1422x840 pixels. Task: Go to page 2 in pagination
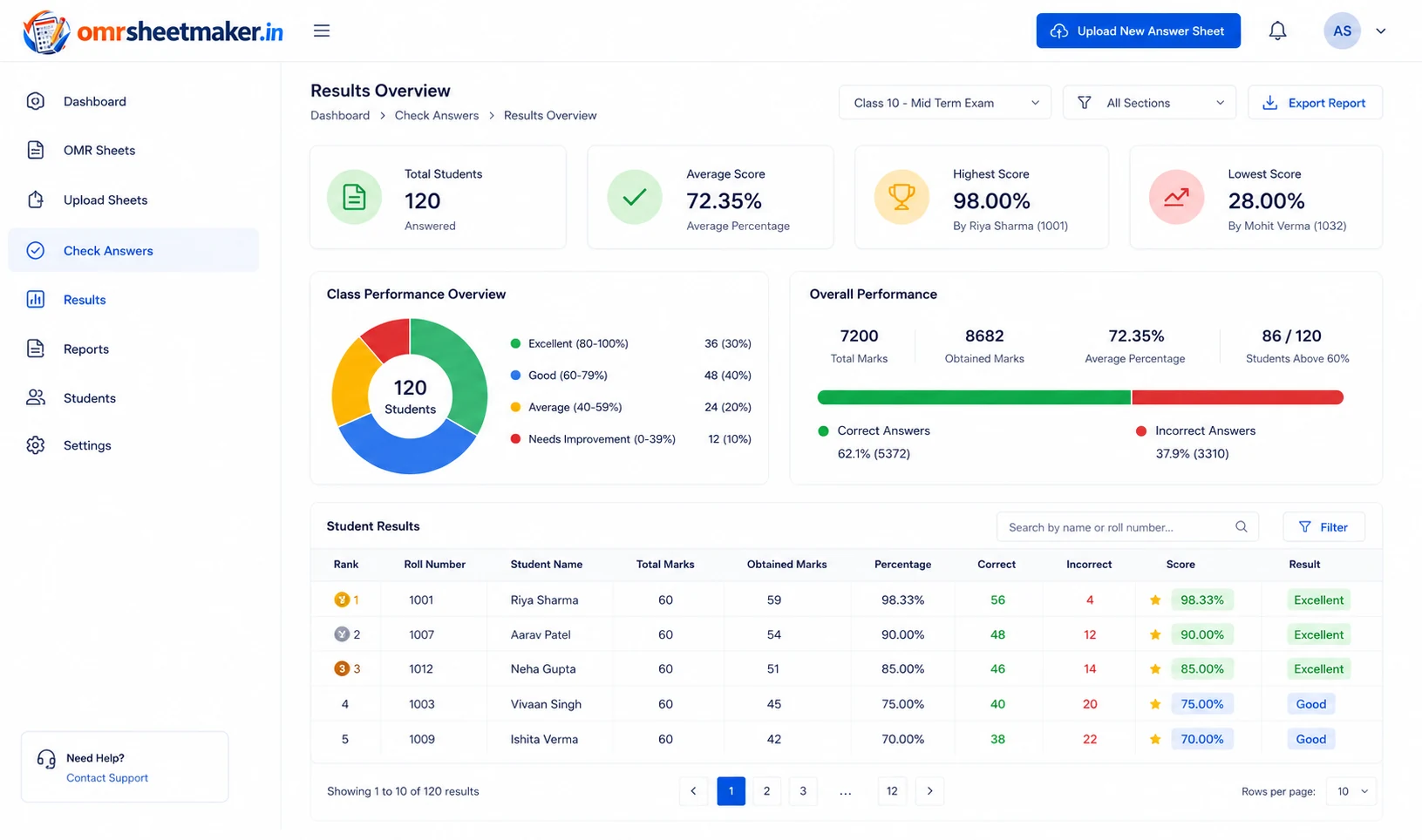tap(766, 791)
